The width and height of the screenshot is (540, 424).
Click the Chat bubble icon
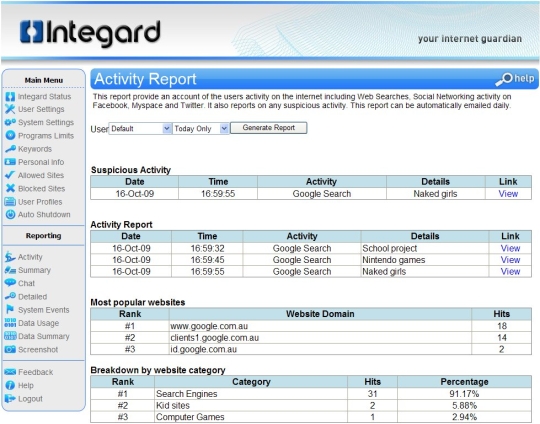(x=10, y=283)
